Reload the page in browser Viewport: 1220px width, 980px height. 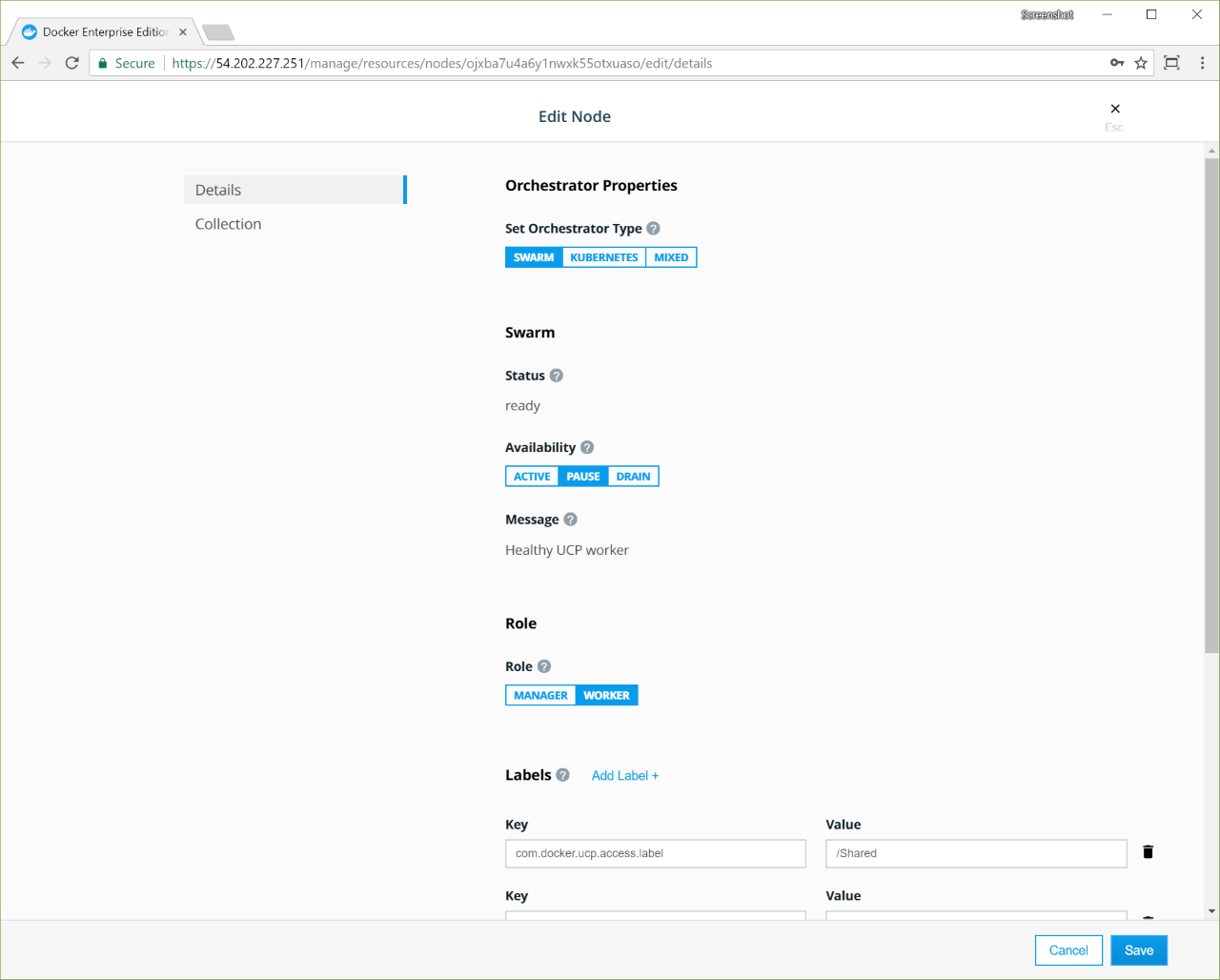click(71, 63)
